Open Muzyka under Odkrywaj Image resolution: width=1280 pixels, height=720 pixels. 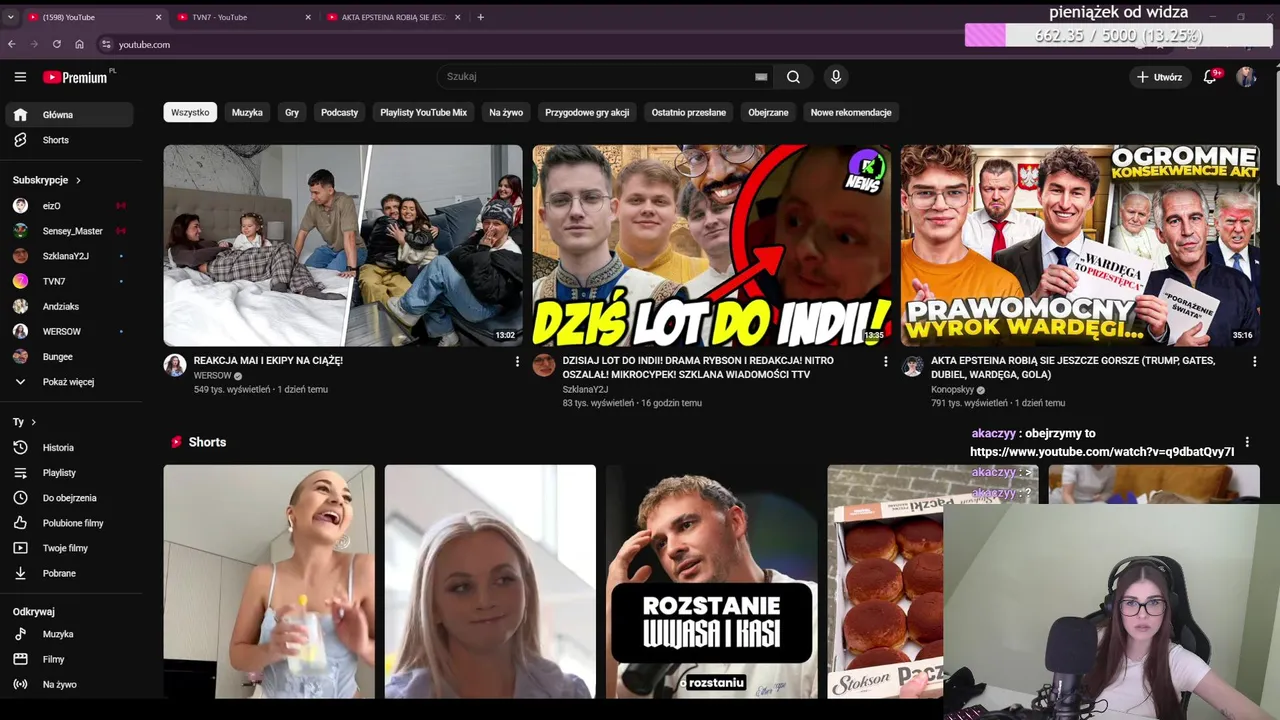point(68,634)
